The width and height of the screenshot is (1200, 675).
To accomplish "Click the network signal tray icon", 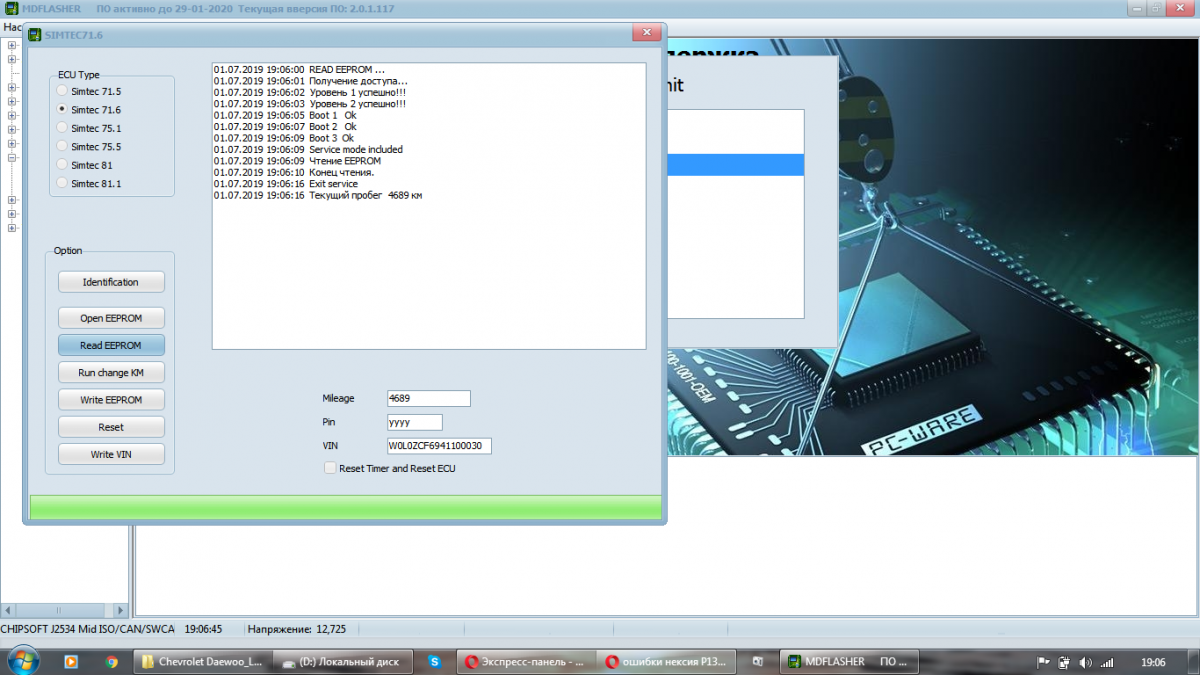I will (1108, 662).
